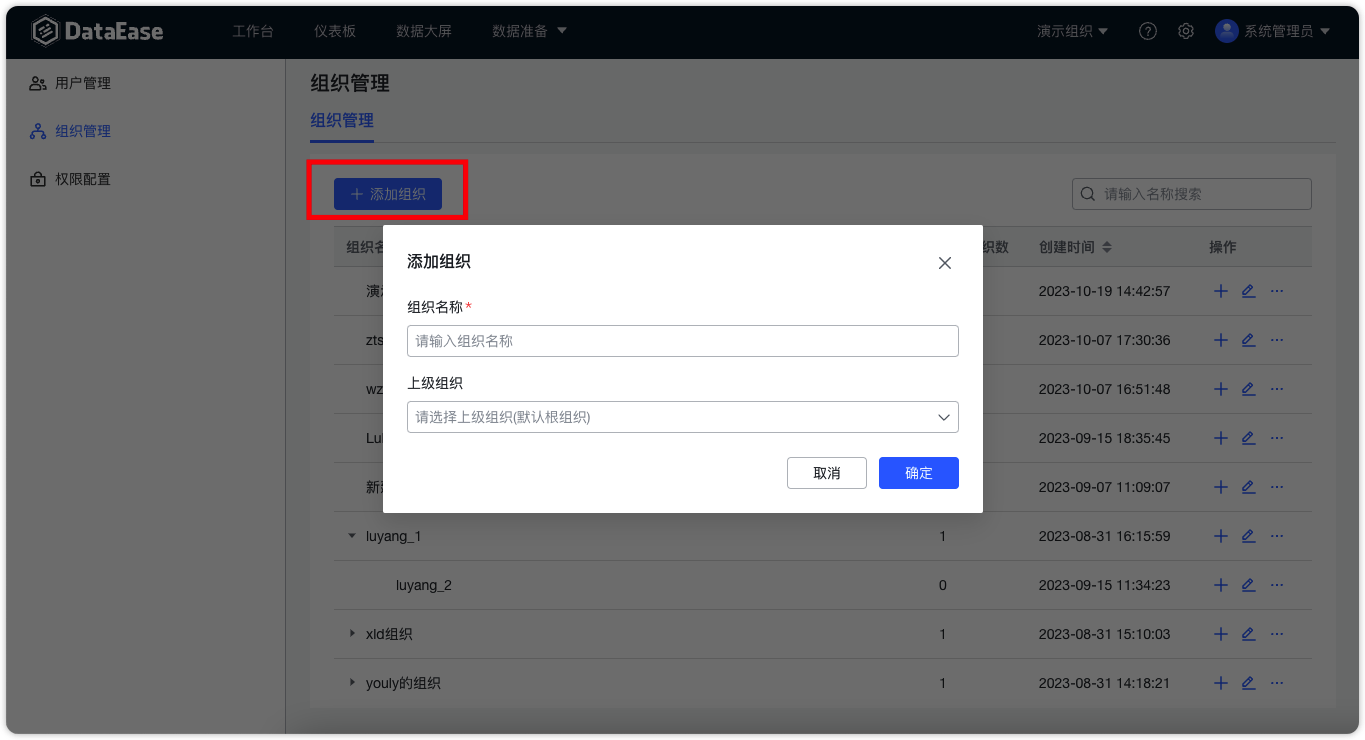Add sub-organization in the 17:30:36 row
Viewport: 1365px width, 740px height.
coord(1220,340)
